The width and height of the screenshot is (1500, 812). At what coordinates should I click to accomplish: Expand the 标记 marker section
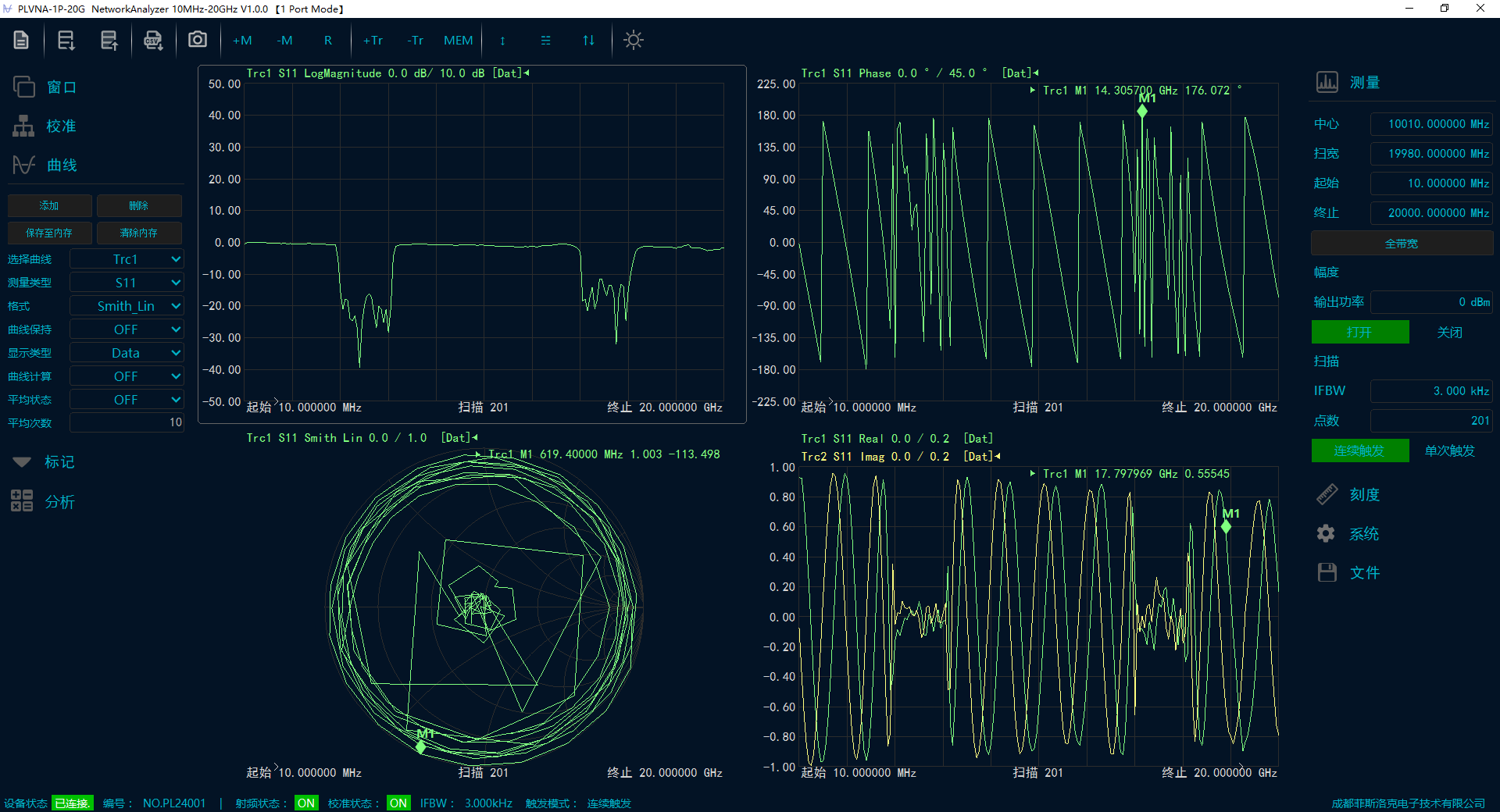pyautogui.click(x=44, y=461)
